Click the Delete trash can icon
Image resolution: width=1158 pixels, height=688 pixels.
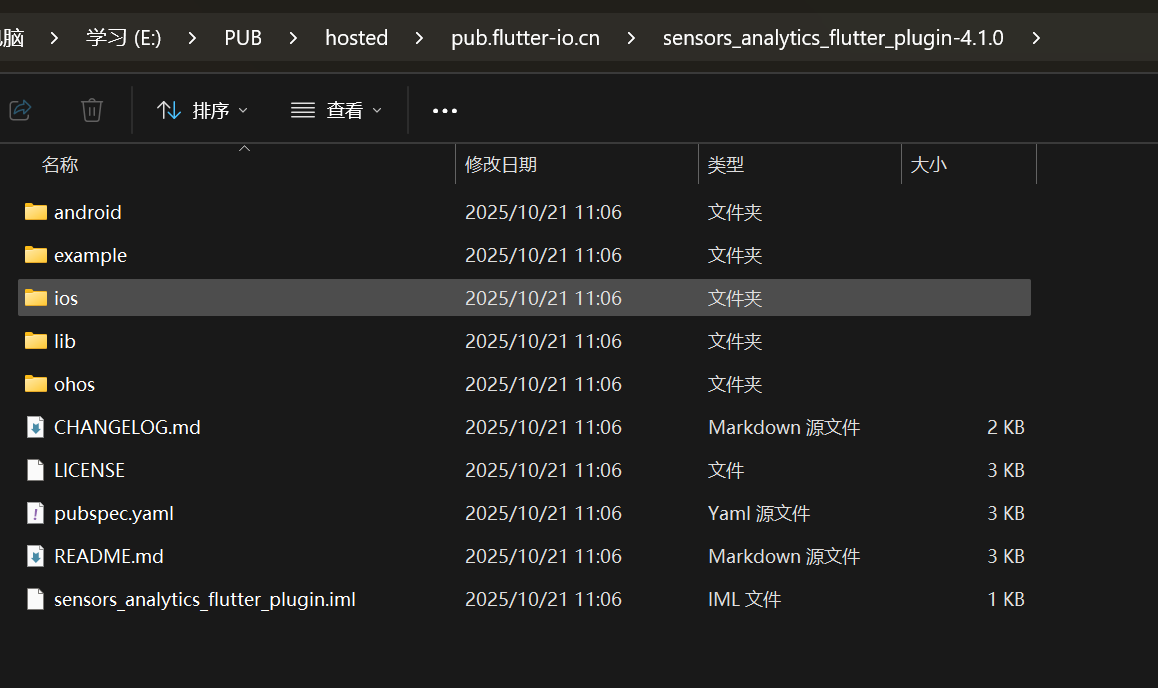click(92, 111)
